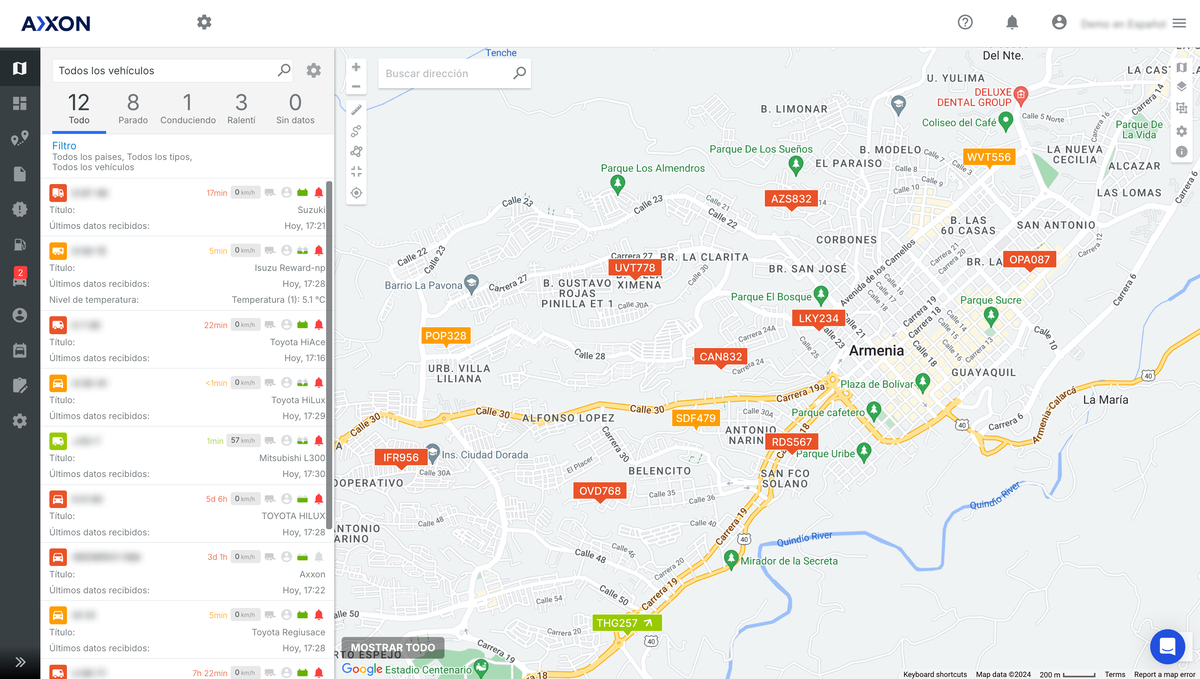Open the vehicle icon with badge 2
This screenshot has width=1200, height=679.
point(20,279)
